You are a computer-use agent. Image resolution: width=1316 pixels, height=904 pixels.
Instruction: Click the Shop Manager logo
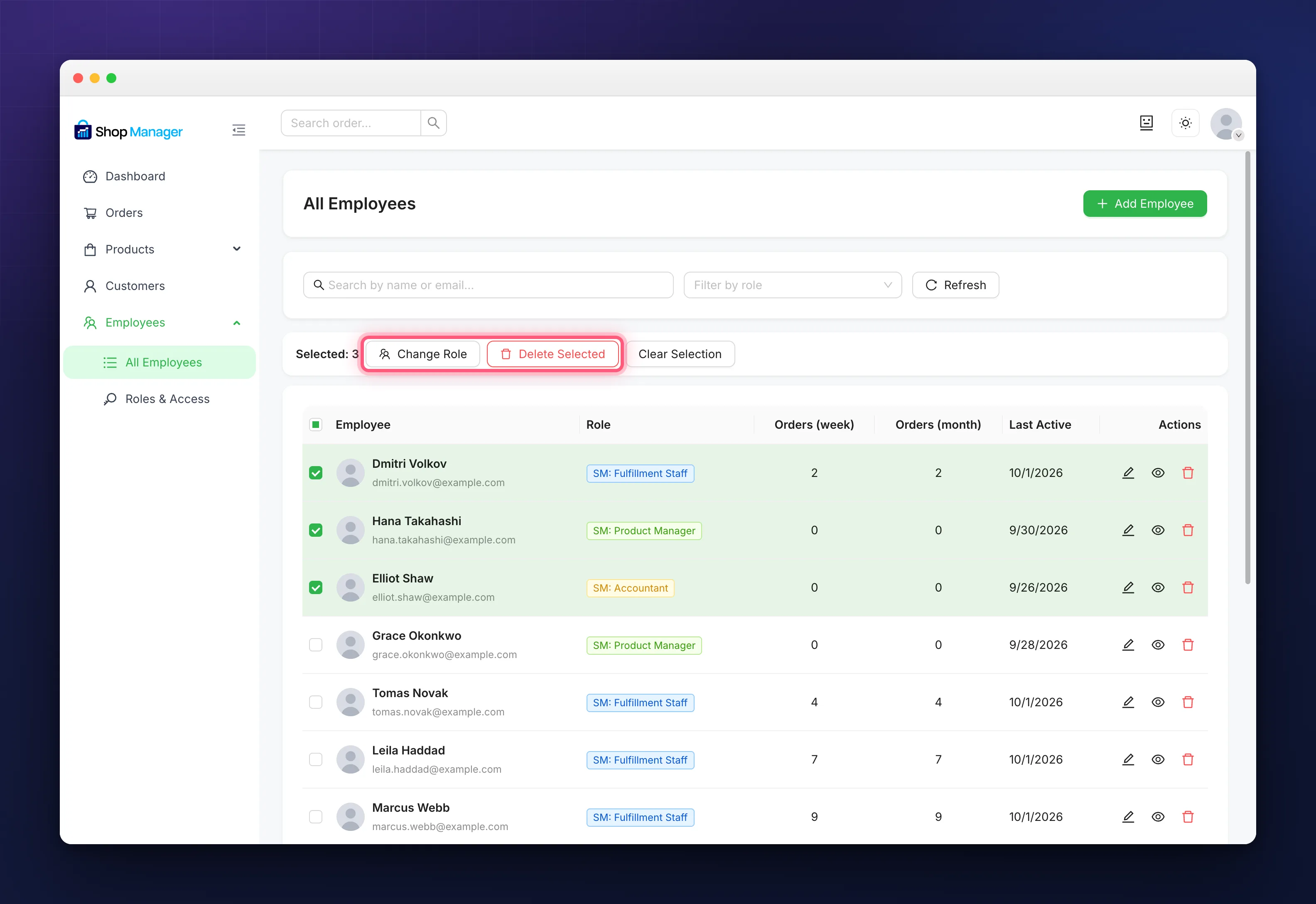[x=128, y=130]
